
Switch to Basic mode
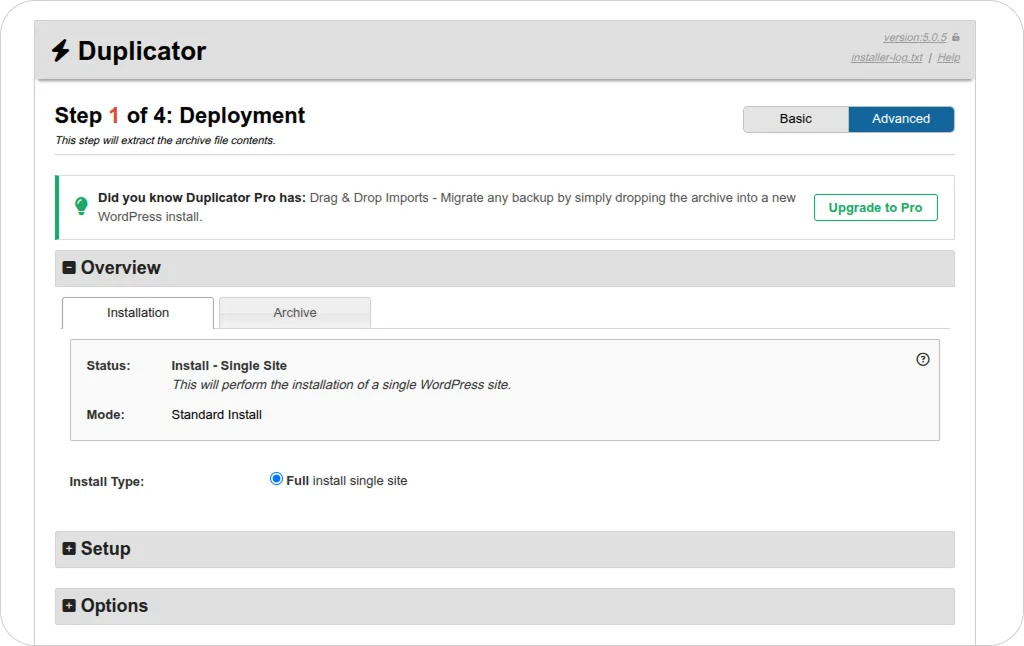click(x=795, y=119)
